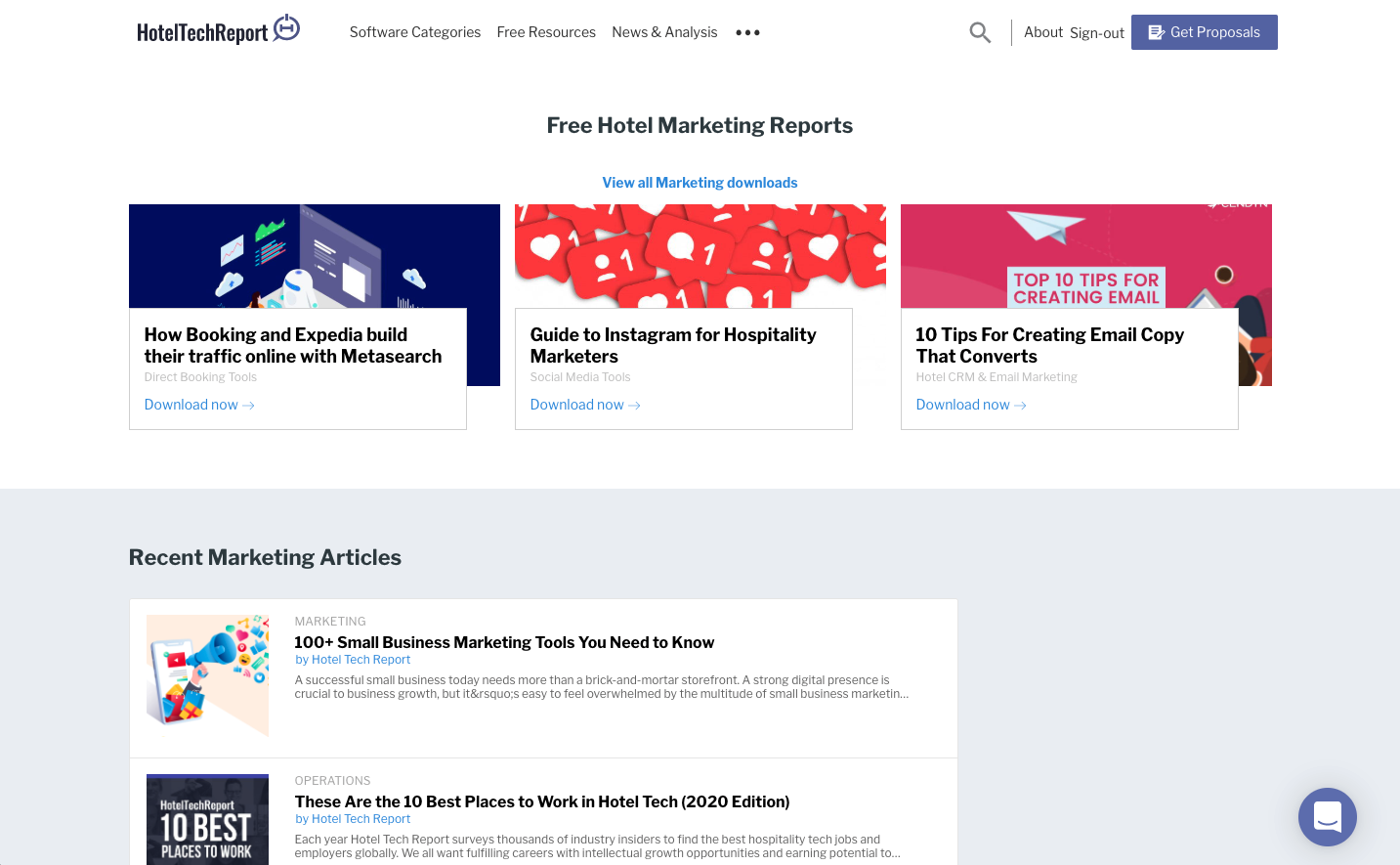Open the chat widget bubble
The width and height of the screenshot is (1400, 865).
click(1327, 817)
